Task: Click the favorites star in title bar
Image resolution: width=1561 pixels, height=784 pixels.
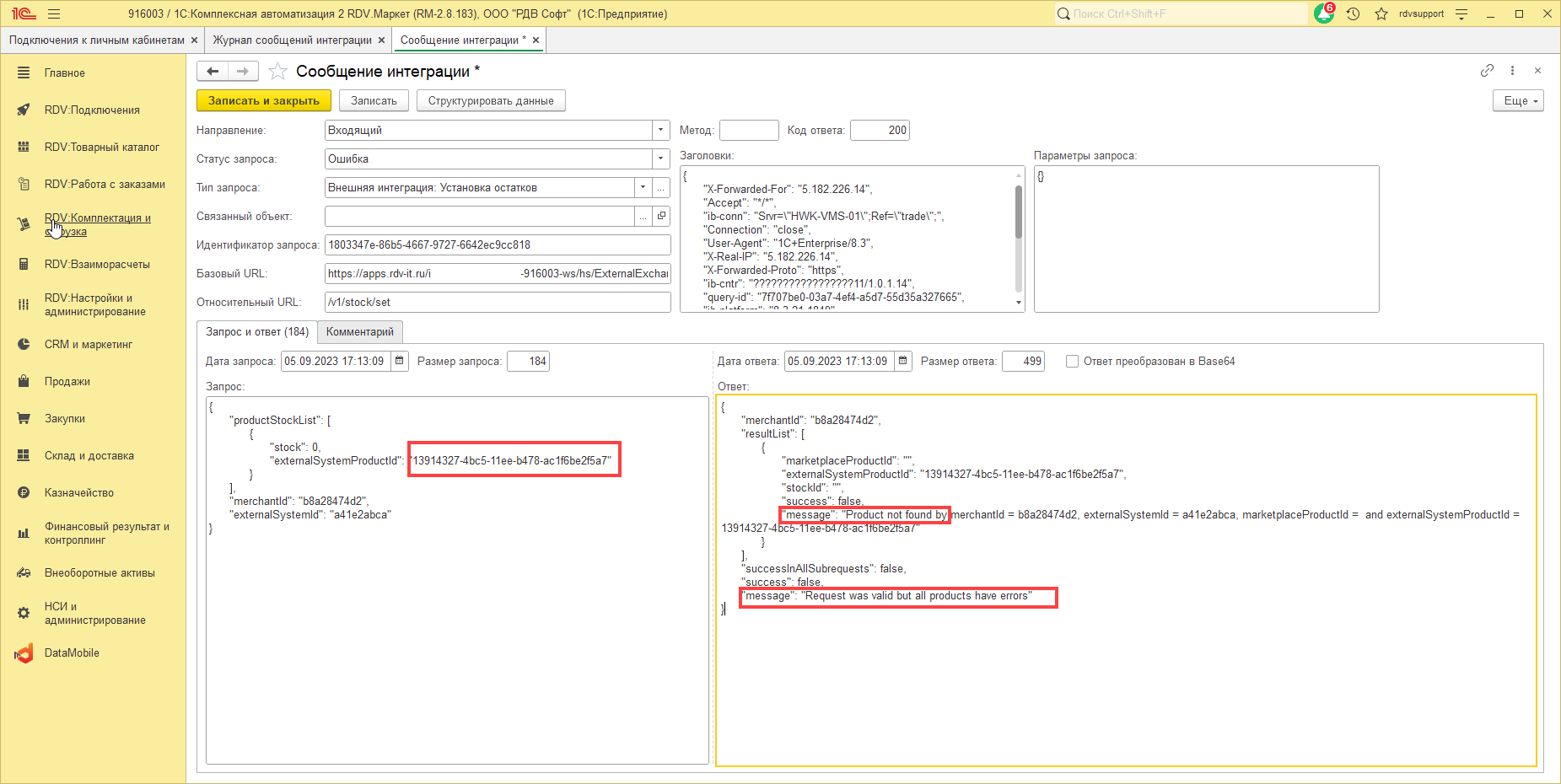Action: [x=1381, y=14]
